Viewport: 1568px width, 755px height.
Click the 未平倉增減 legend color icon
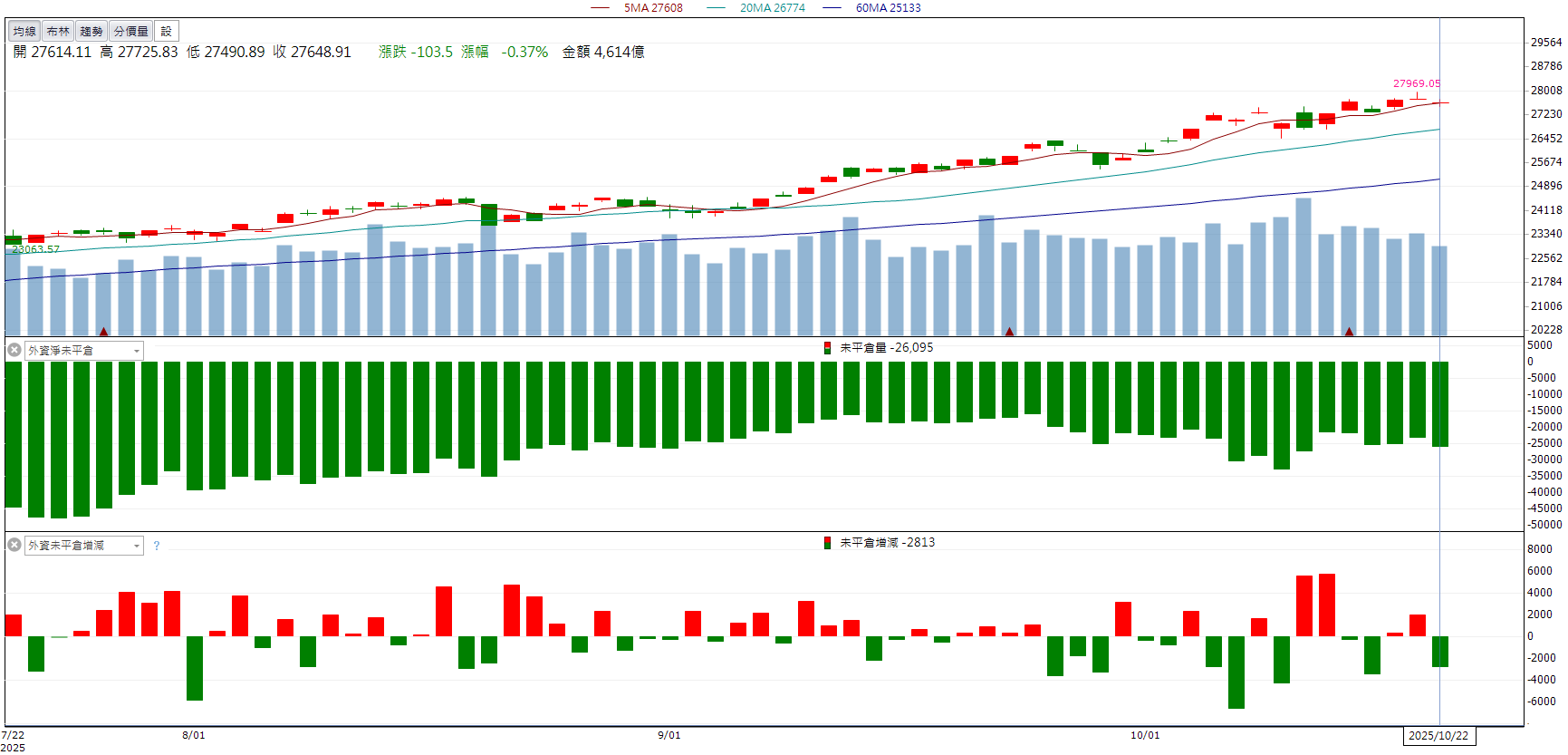(x=827, y=543)
